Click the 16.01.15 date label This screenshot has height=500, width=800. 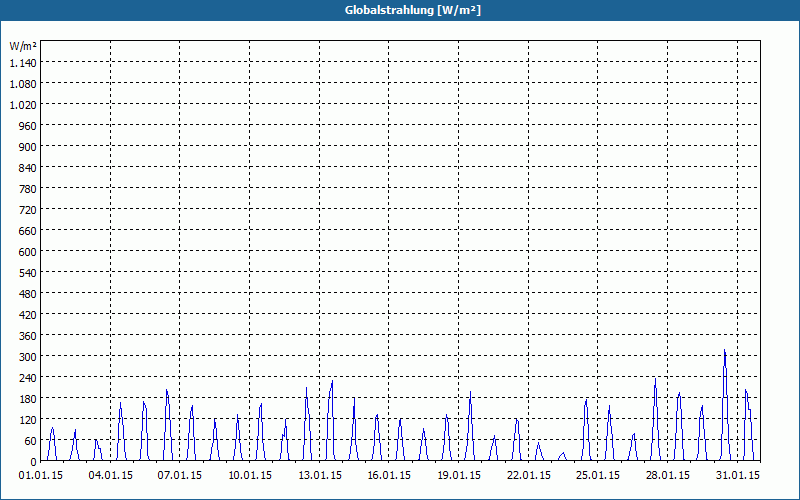[389, 476]
